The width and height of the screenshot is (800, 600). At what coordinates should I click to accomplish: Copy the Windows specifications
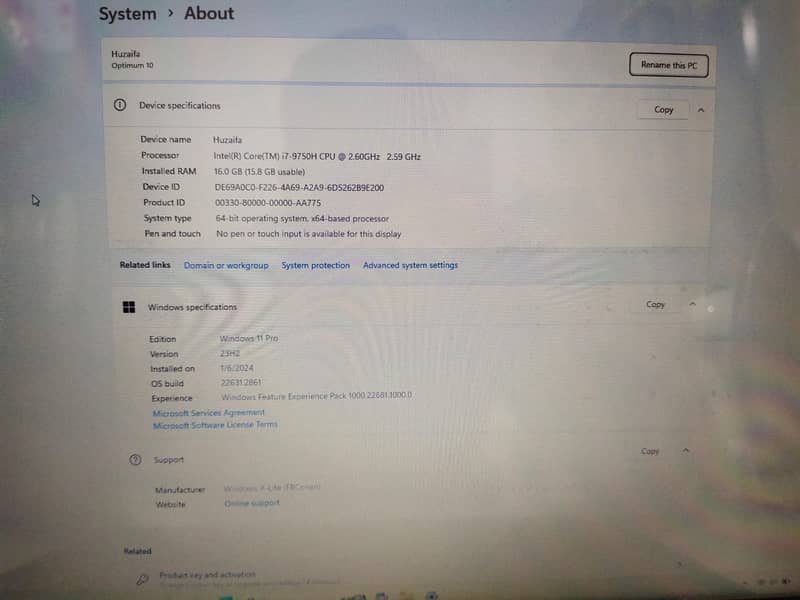(x=655, y=304)
